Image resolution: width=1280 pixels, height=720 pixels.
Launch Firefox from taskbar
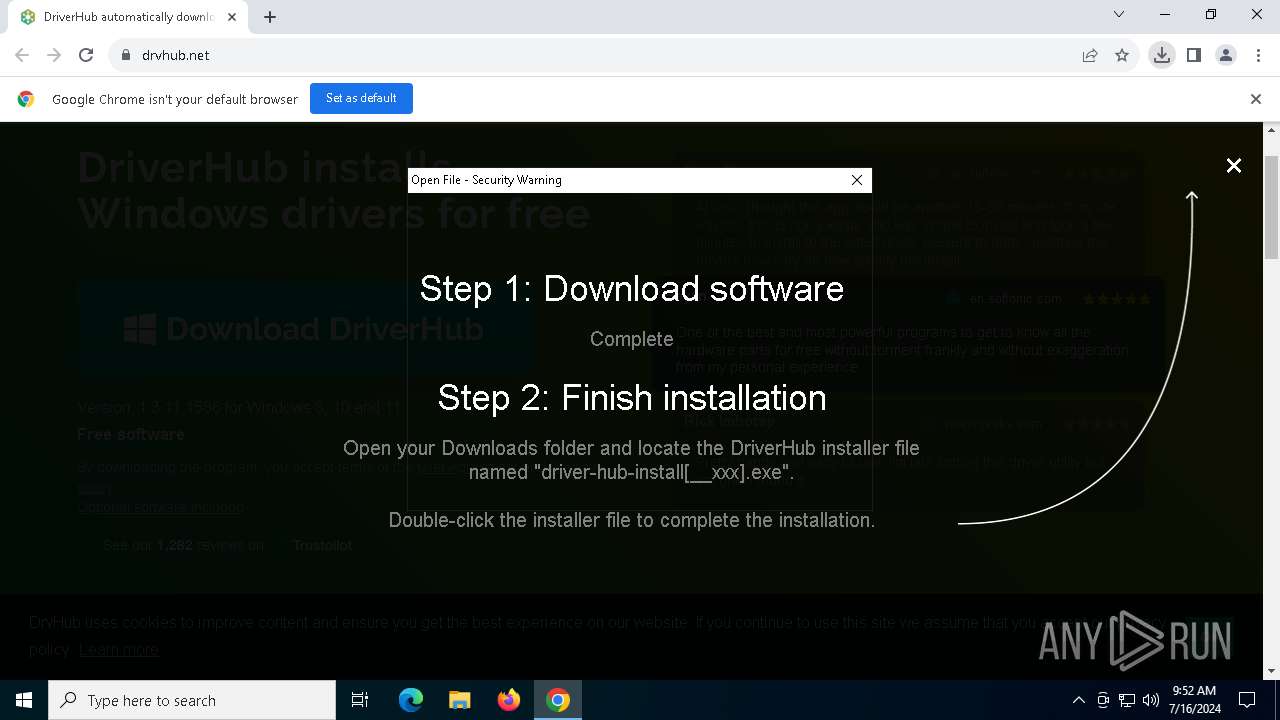point(509,700)
